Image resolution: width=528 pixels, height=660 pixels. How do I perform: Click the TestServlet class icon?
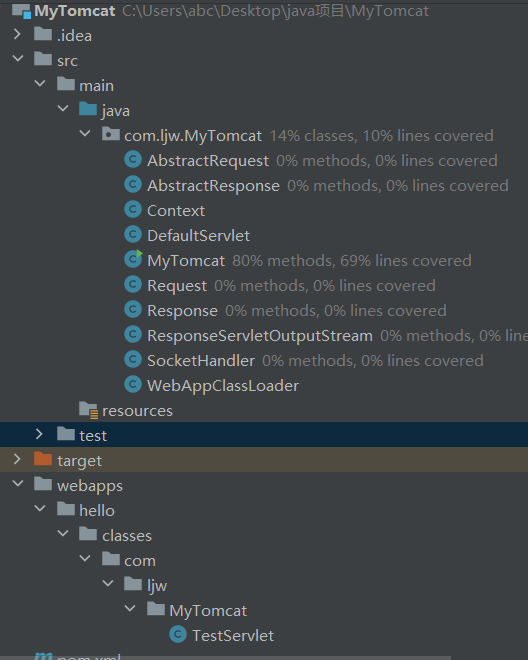[178, 634]
